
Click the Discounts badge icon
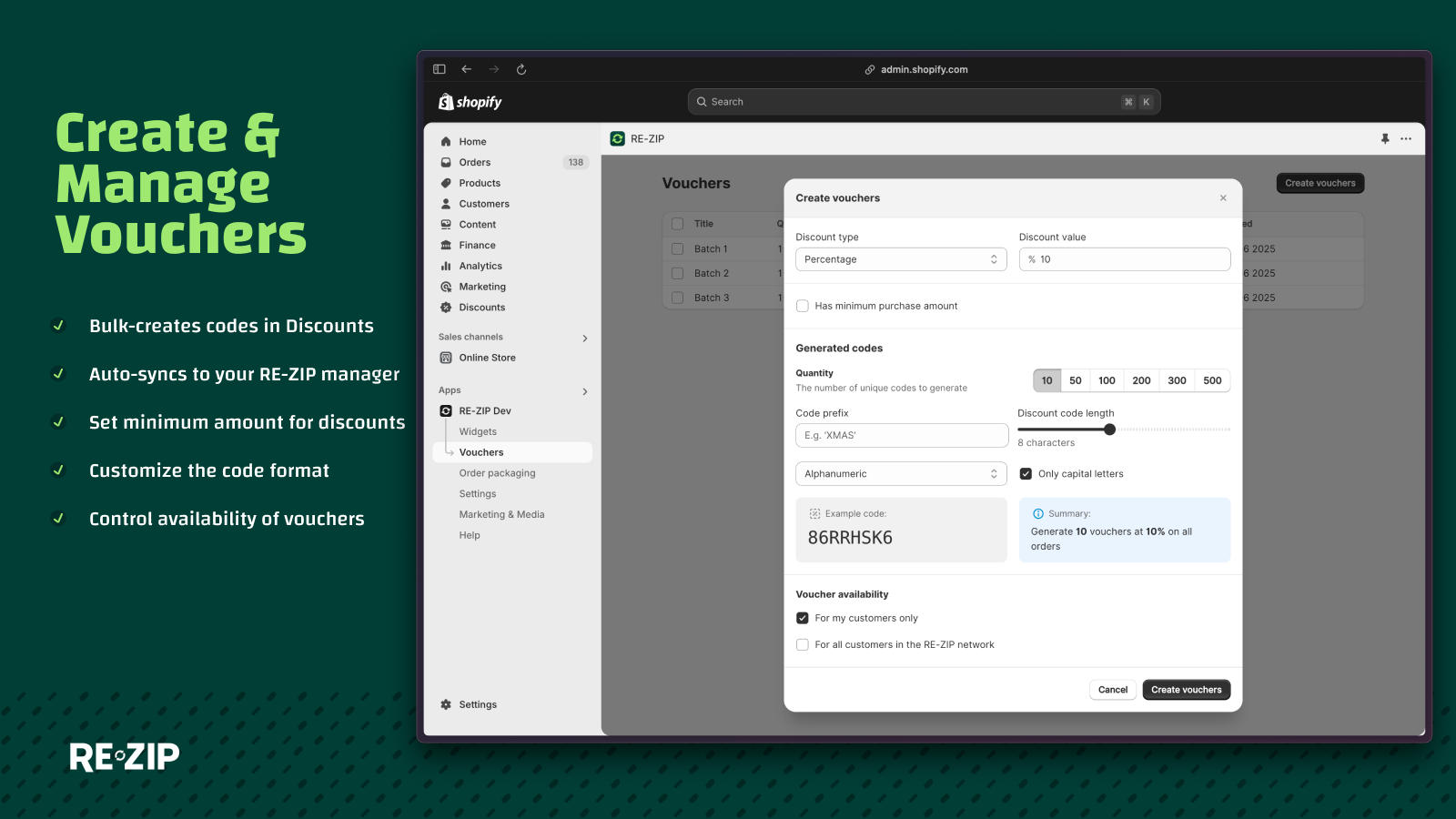[x=446, y=308]
